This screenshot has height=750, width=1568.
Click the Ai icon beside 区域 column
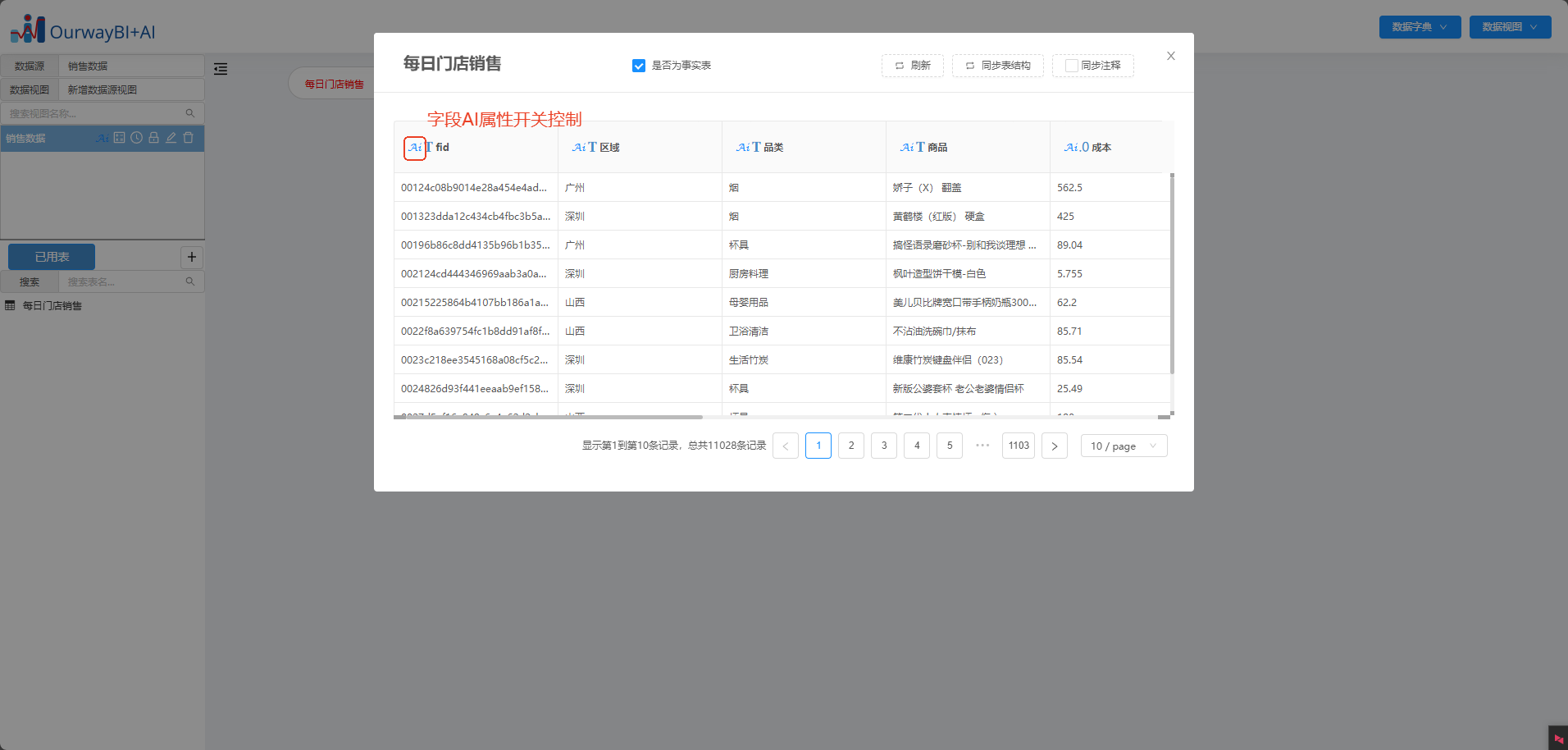[578, 148]
